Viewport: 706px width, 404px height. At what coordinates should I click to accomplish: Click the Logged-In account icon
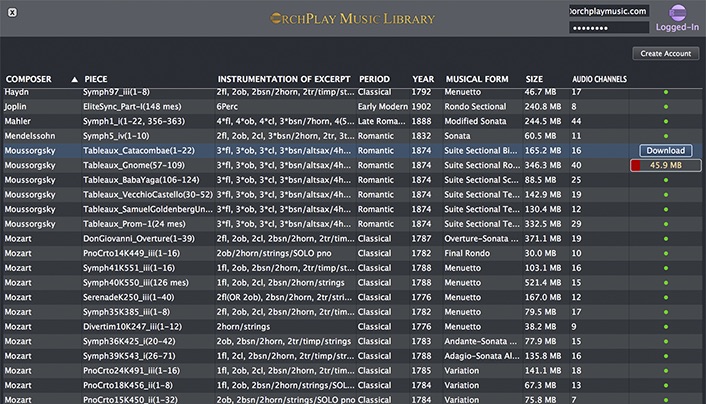(677, 13)
